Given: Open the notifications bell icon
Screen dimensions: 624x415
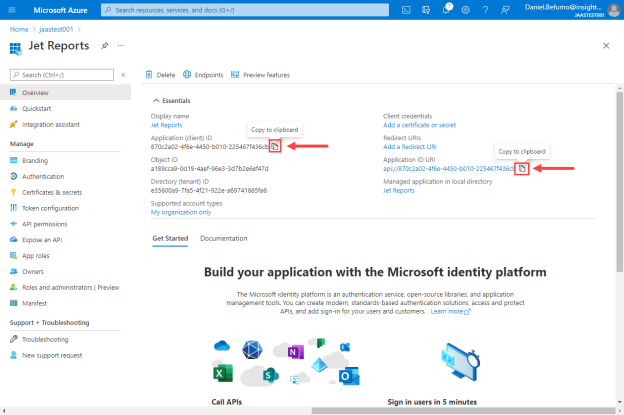Looking at the screenshot, I should [446, 10].
